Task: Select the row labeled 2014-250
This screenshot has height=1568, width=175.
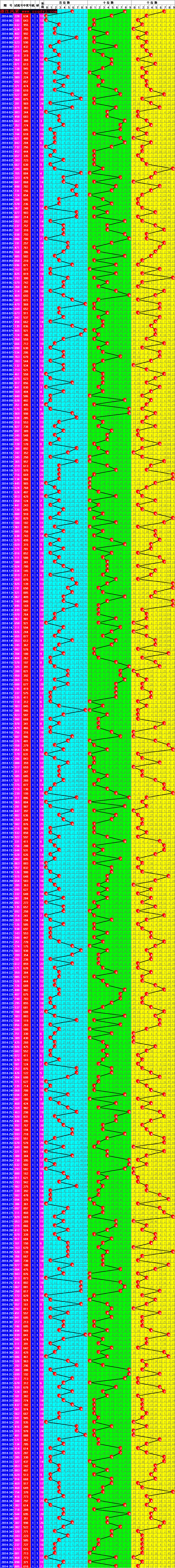Action: click(87, 1100)
